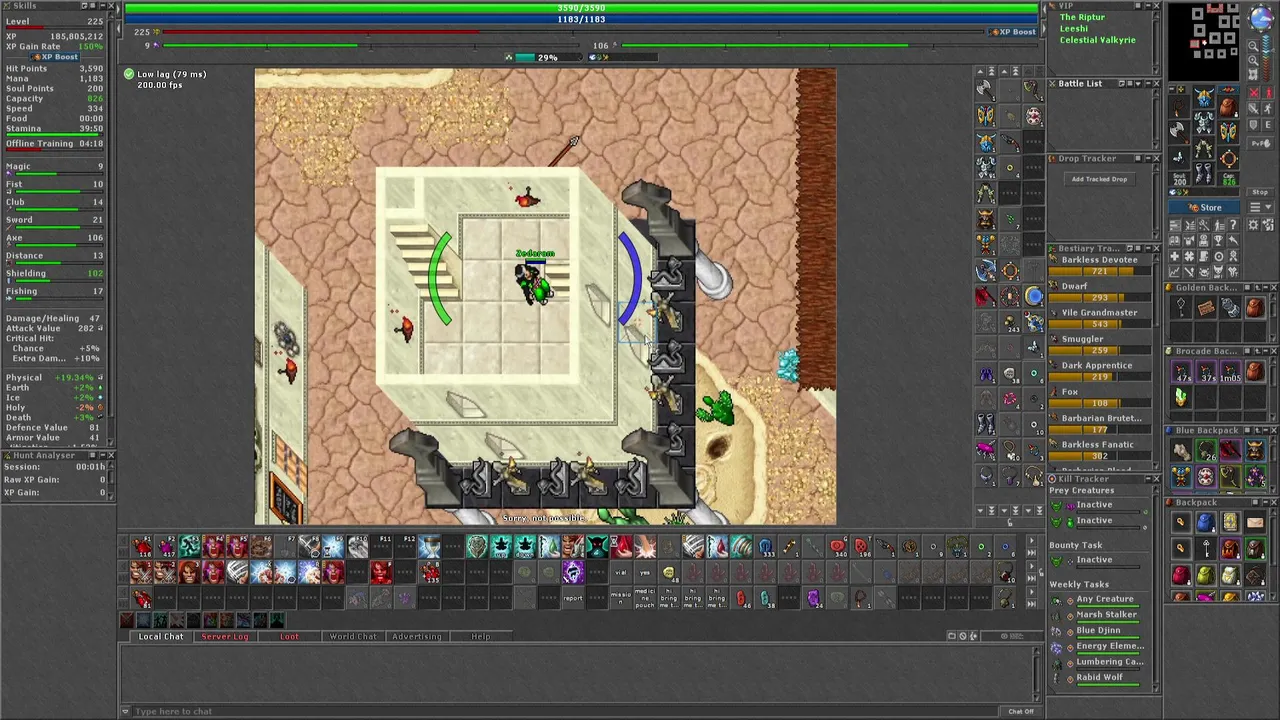Zoom out the minimap
The height and width of the screenshot is (720, 1280).
1253,46
